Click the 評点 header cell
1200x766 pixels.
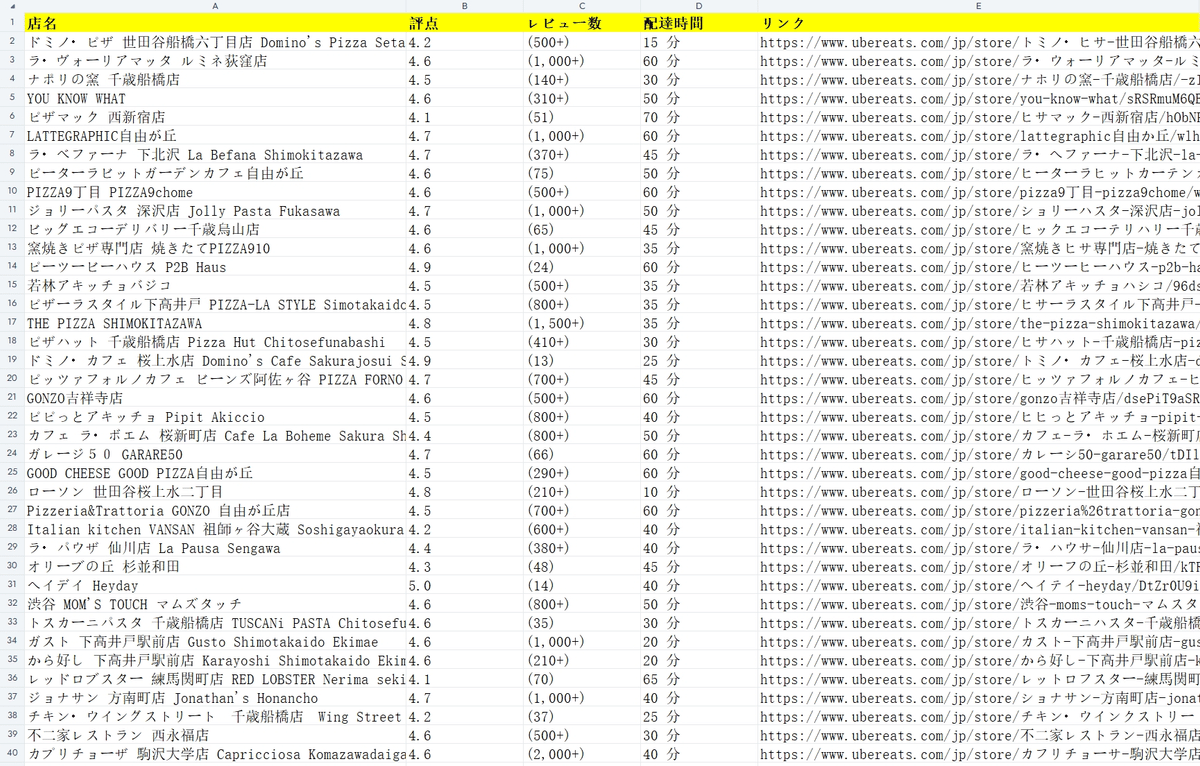465,23
